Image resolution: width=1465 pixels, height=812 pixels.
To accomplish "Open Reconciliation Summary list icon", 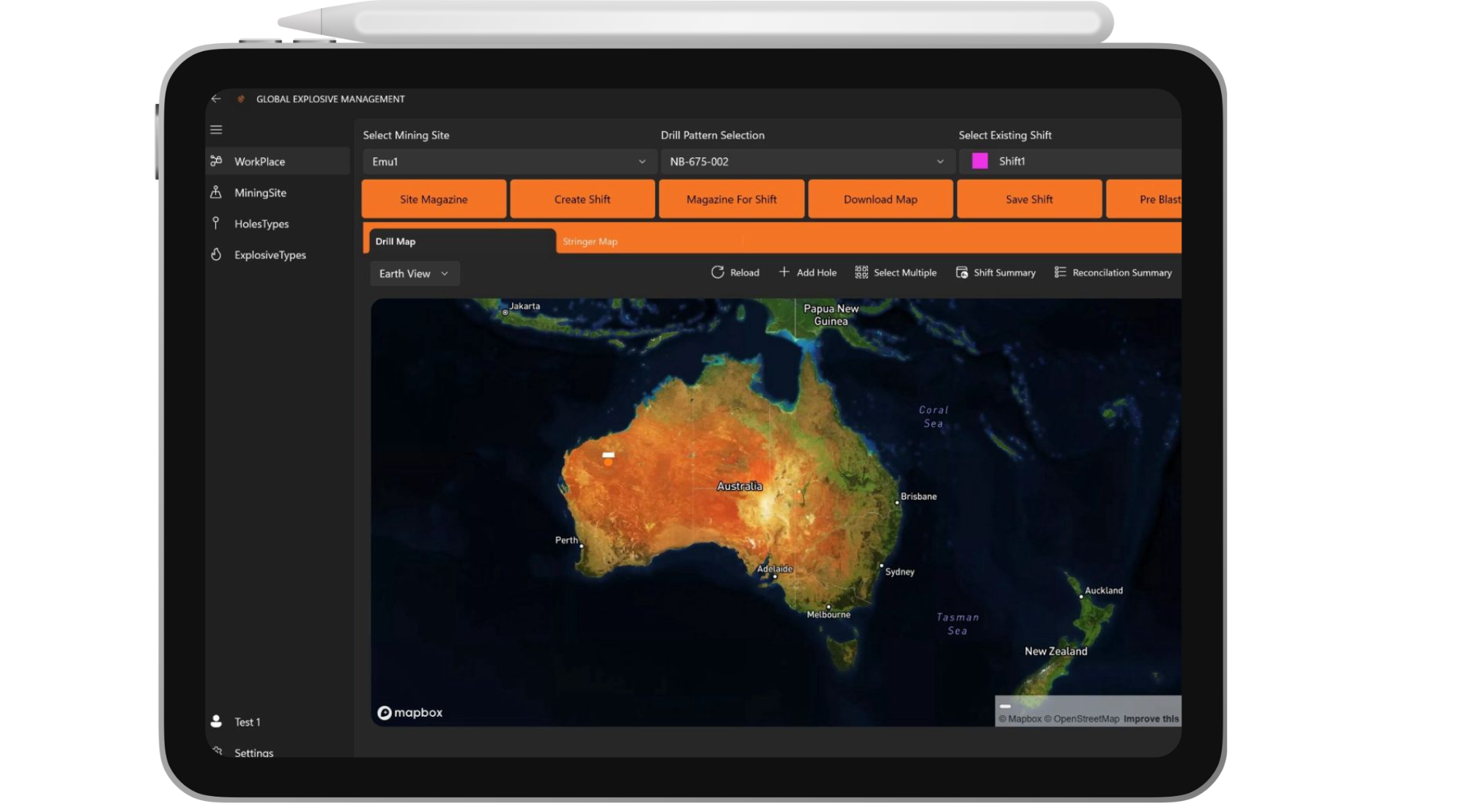I will [x=1060, y=272].
